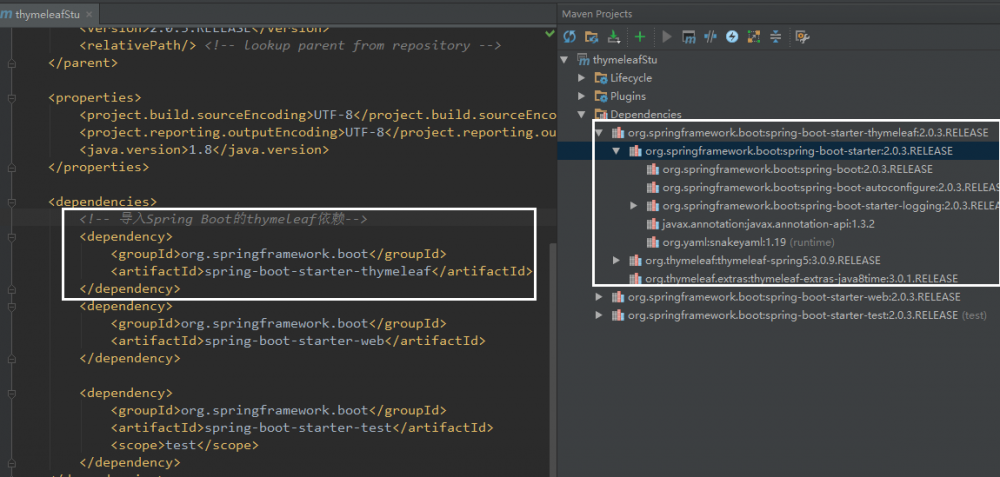
Task: Toggle Offline Mode in Maven toolbar
Action: coord(710,36)
